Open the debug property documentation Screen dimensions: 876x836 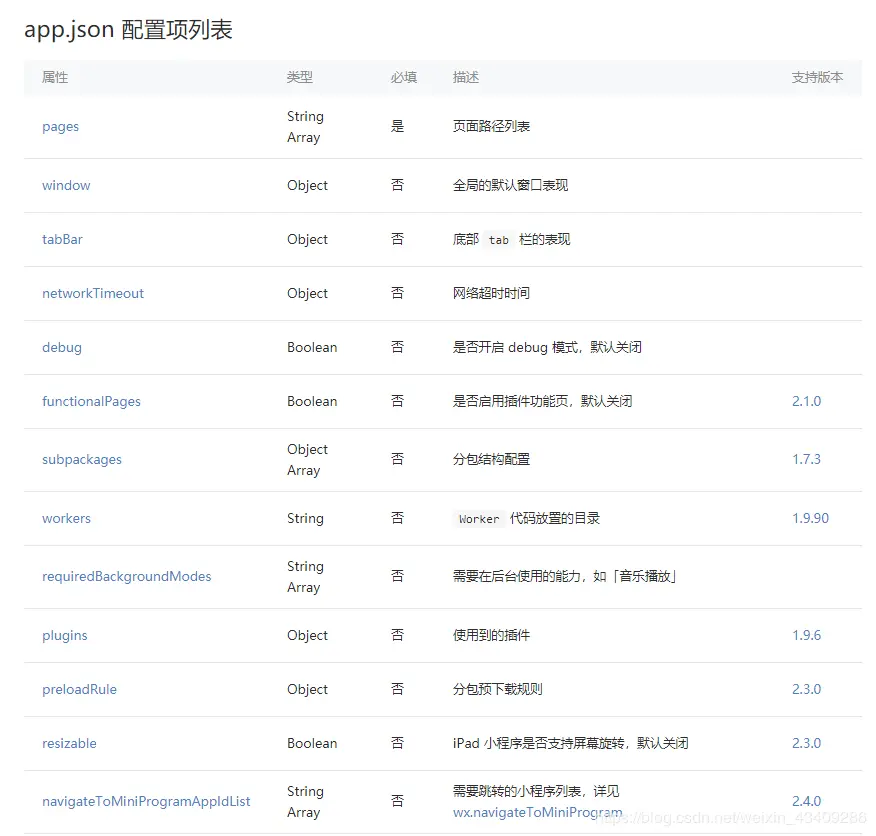click(x=61, y=347)
